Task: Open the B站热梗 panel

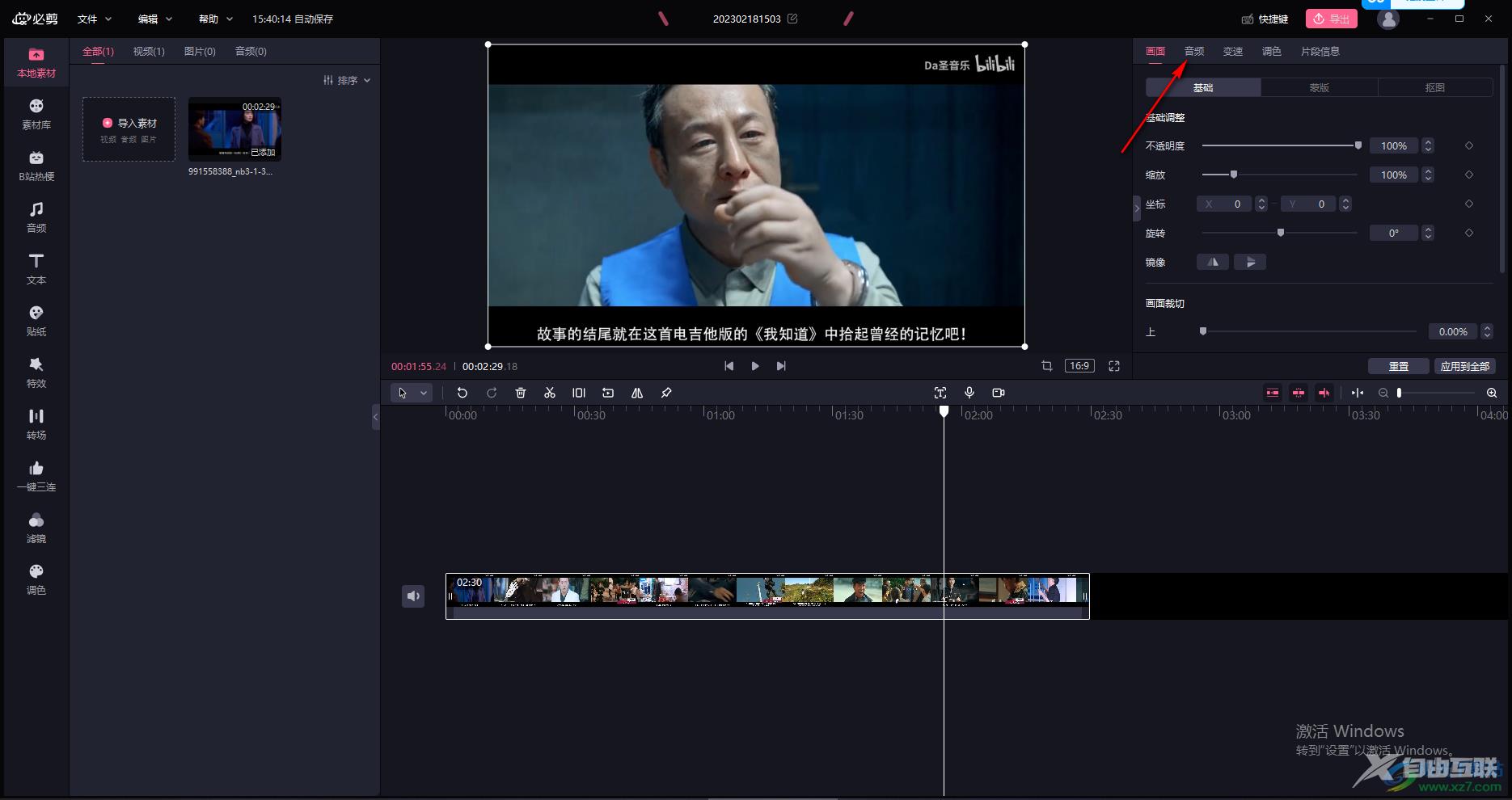Action: 36,166
